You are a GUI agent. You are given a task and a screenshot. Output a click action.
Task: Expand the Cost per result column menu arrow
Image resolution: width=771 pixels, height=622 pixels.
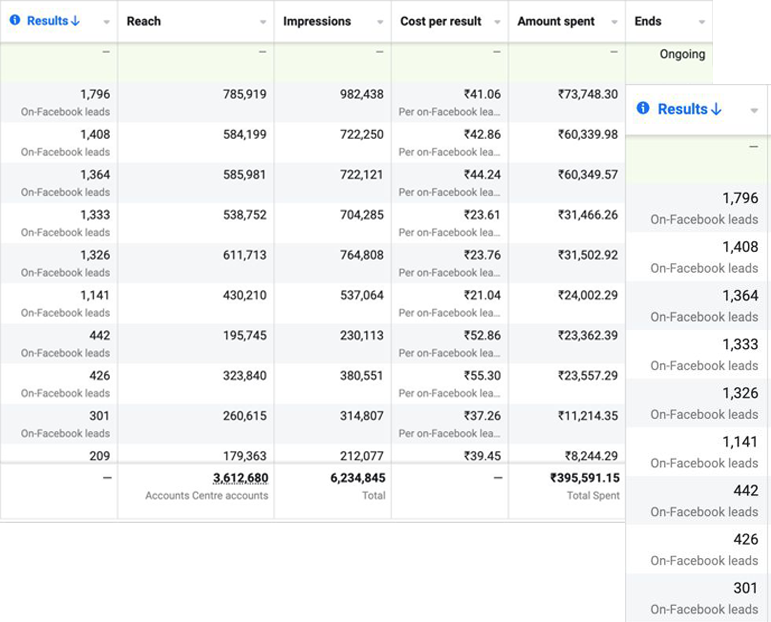coord(497,22)
